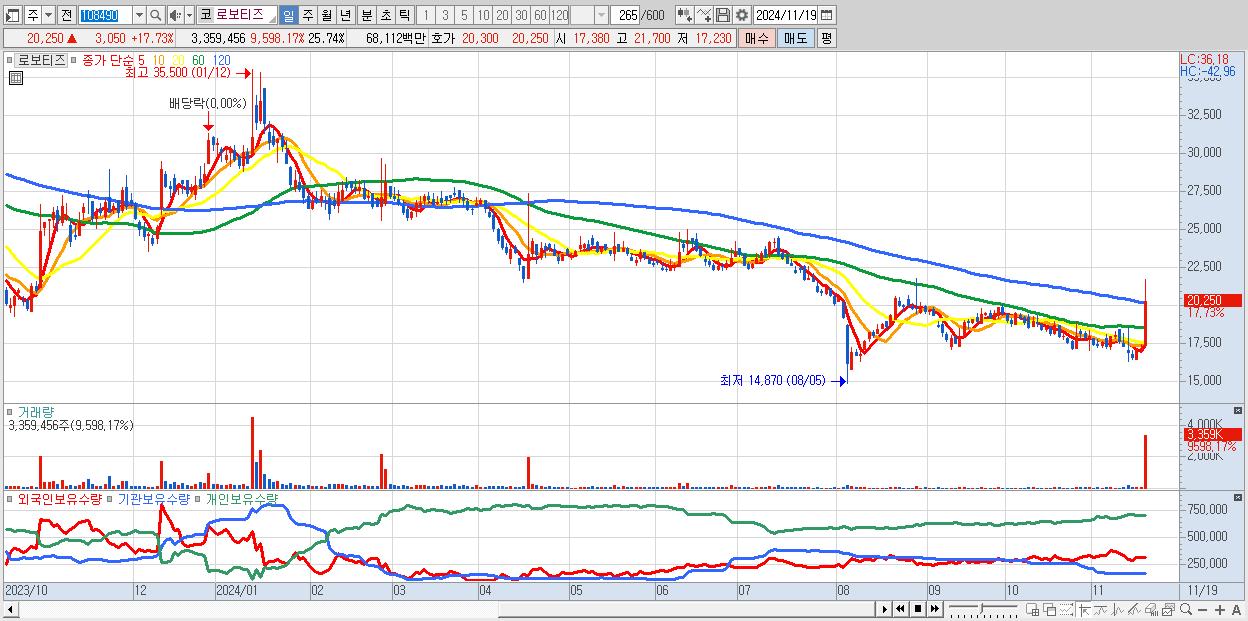
Task: Play the chart replay
Action: pyautogui.click(x=885, y=609)
